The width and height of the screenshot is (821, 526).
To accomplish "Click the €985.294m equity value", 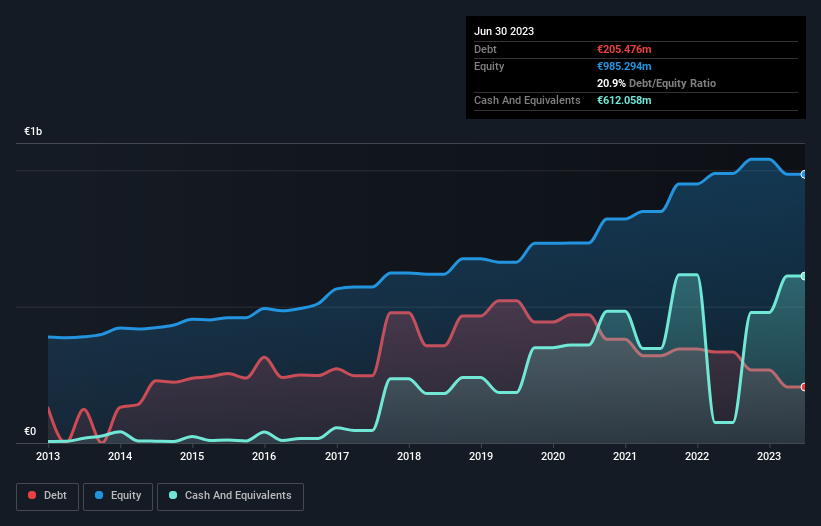I will click(x=624, y=66).
